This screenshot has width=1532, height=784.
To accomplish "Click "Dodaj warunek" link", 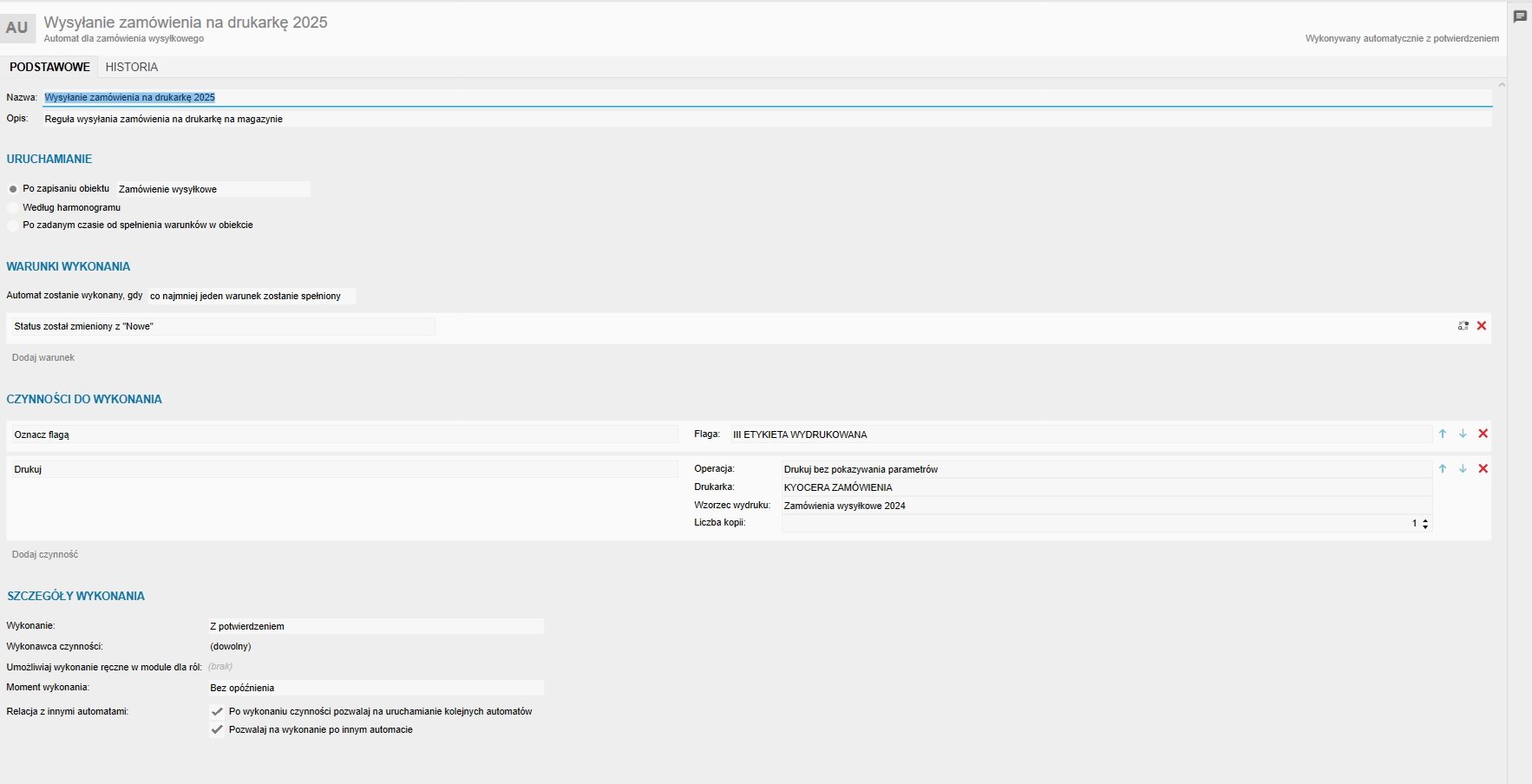I will pos(43,357).
